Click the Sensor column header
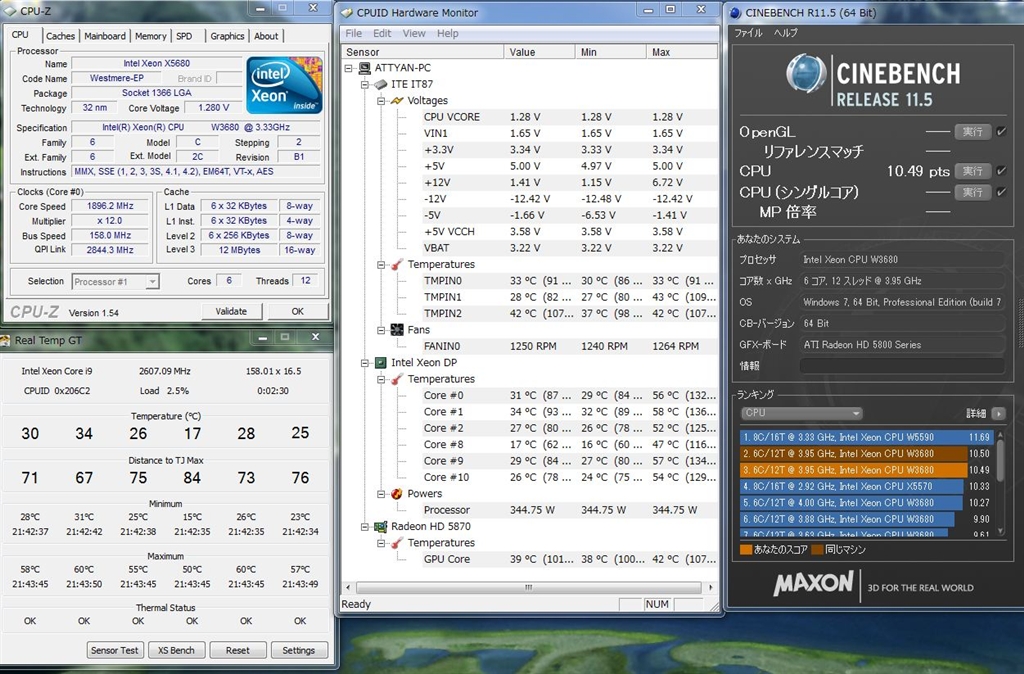The width and height of the screenshot is (1024, 674). pyautogui.click(x=423, y=52)
